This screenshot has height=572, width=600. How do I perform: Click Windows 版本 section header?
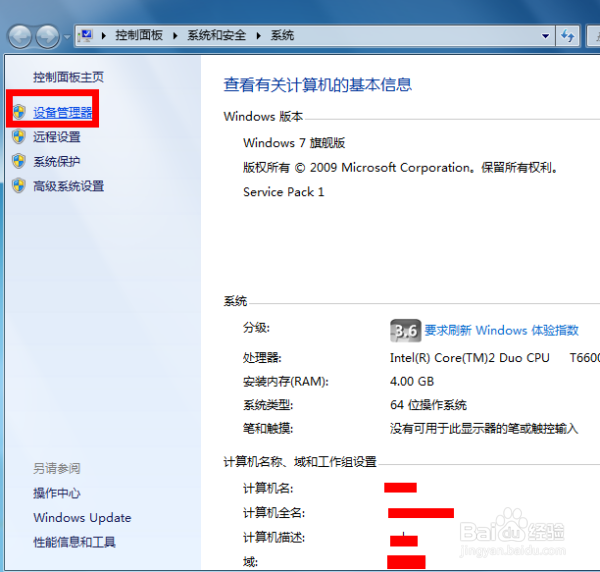tap(263, 116)
